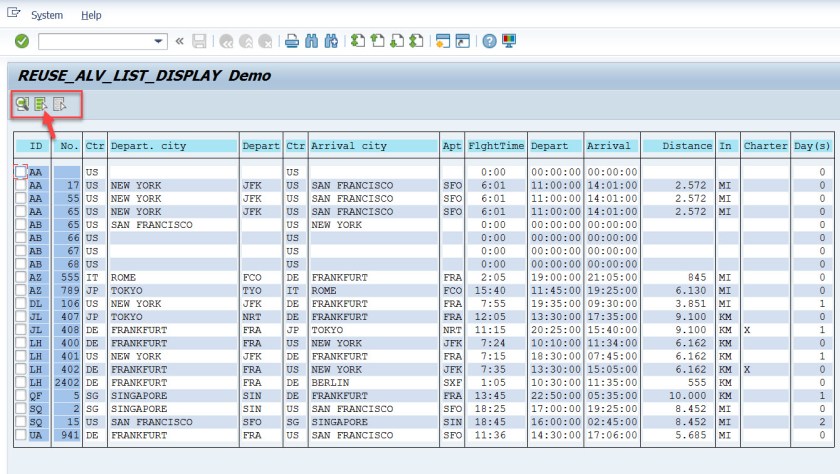
Task: Select the checkbox for row LH 2402
Action: (21, 381)
